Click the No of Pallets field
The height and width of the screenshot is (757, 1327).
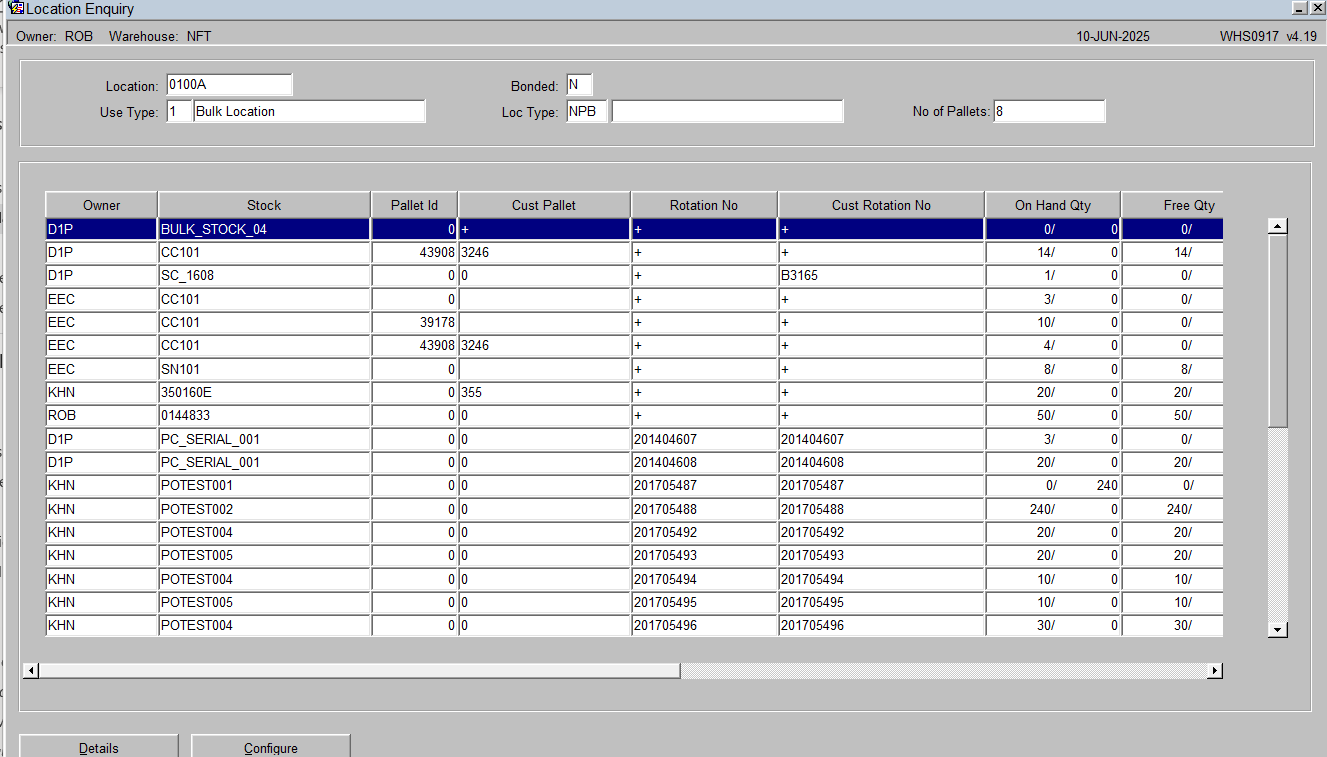coord(1049,111)
